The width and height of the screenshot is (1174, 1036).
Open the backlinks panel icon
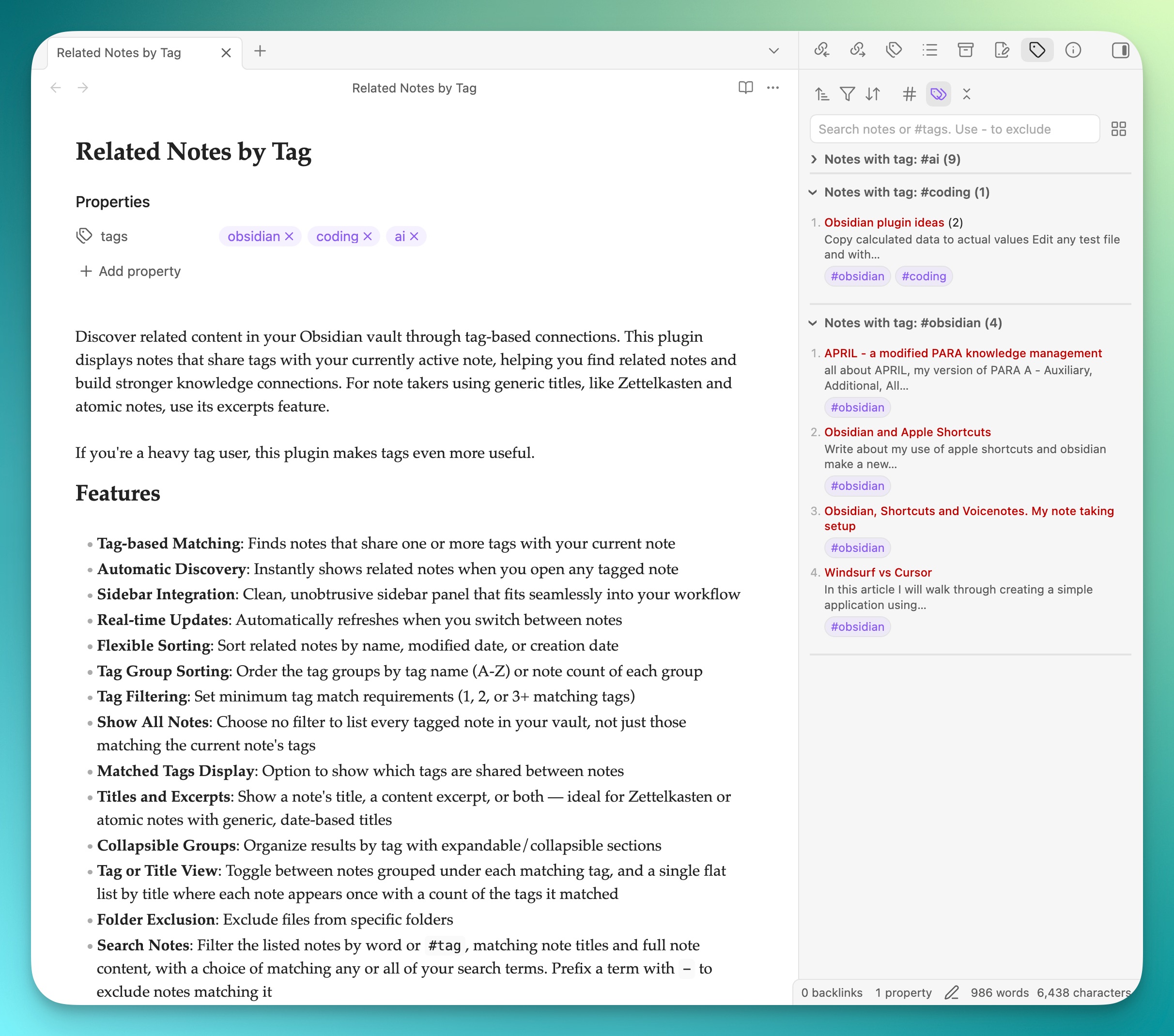(821, 50)
